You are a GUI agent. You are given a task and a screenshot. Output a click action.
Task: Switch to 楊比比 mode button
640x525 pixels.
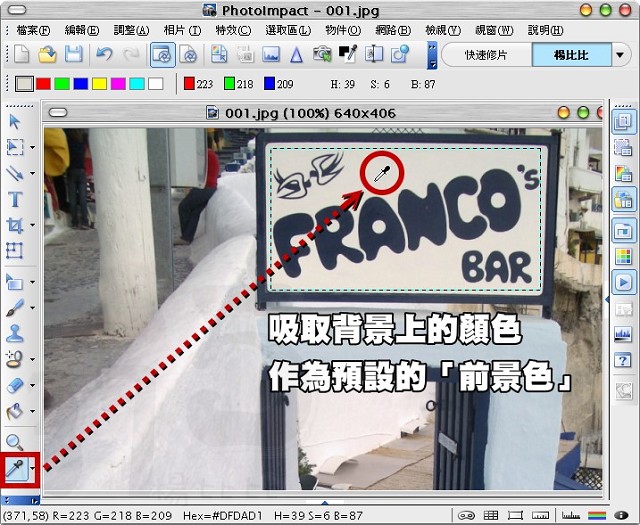pyautogui.click(x=571, y=55)
